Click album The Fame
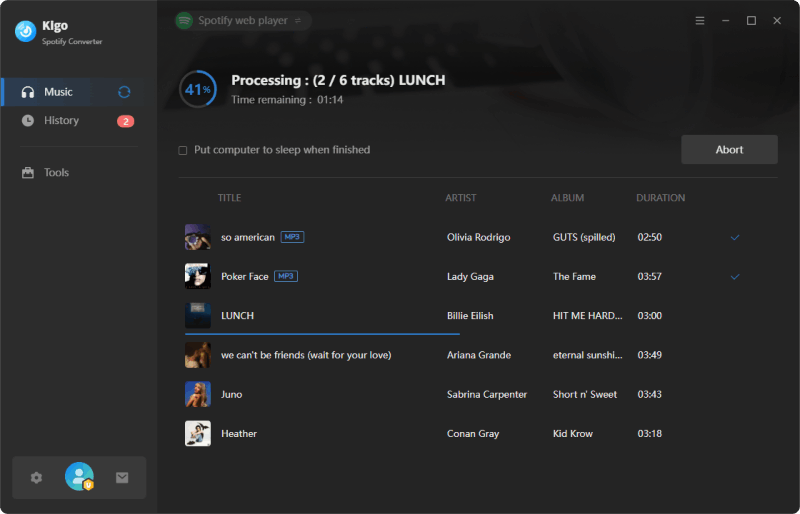Viewport: 800px width, 514px height. coord(574,277)
